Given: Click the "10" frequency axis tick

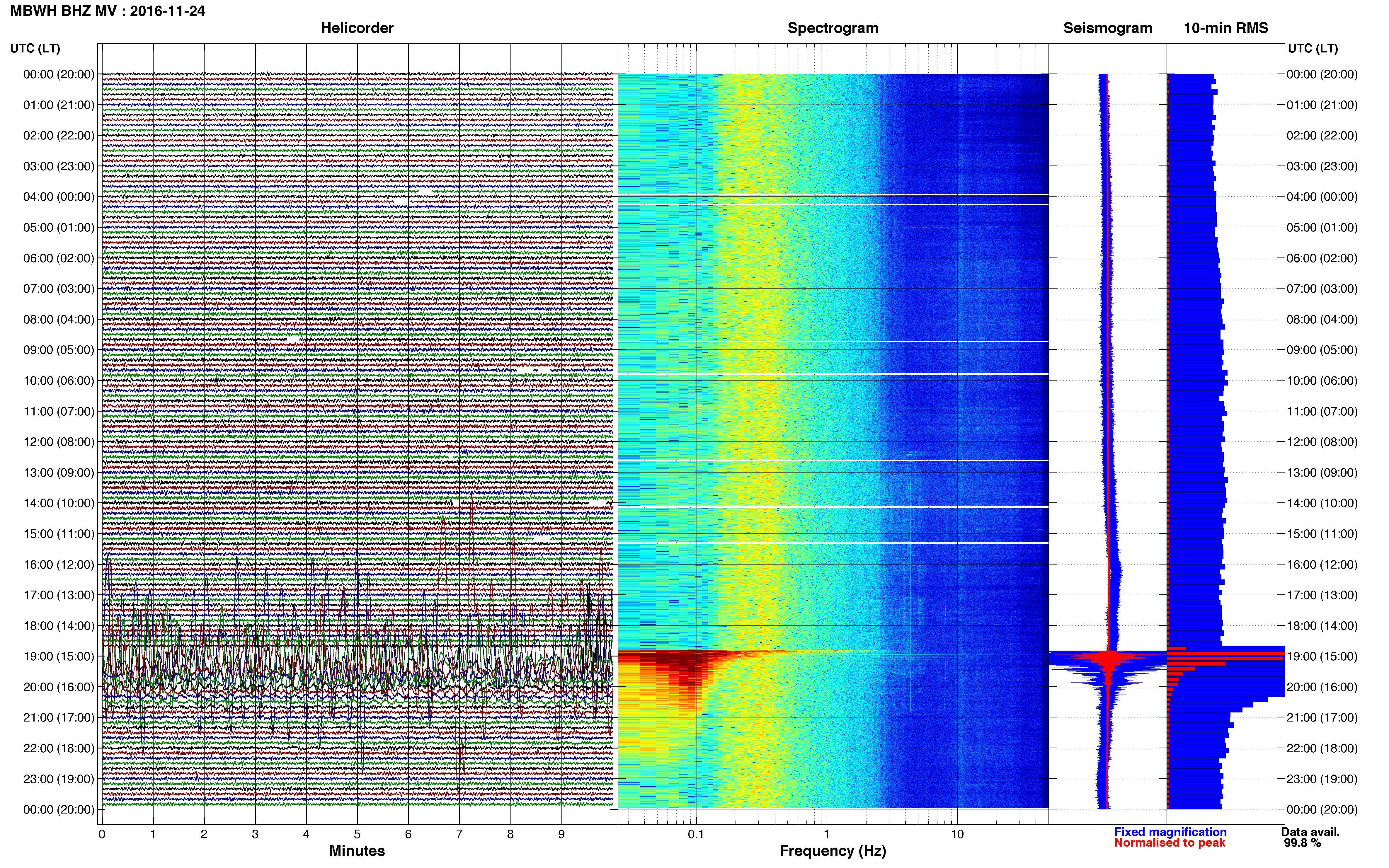Looking at the screenshot, I should pos(957,835).
